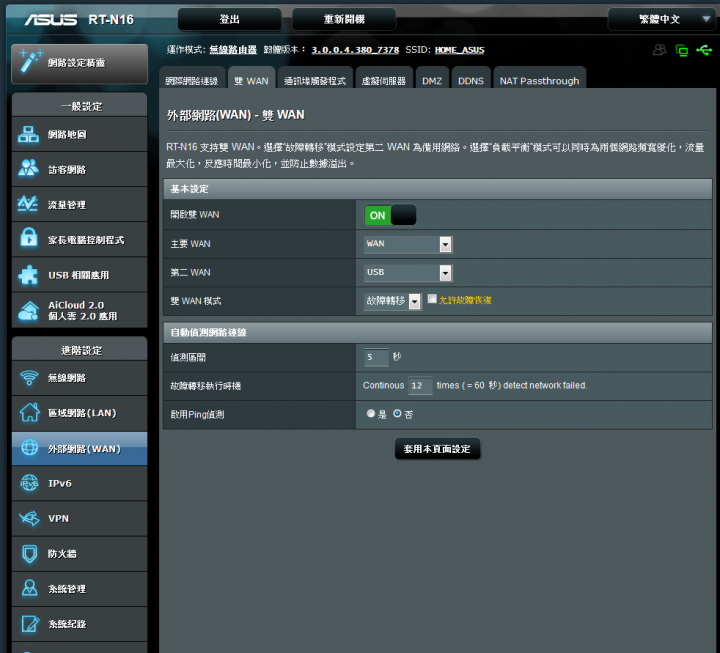Click the Guest Network people icon

click(x=28, y=169)
